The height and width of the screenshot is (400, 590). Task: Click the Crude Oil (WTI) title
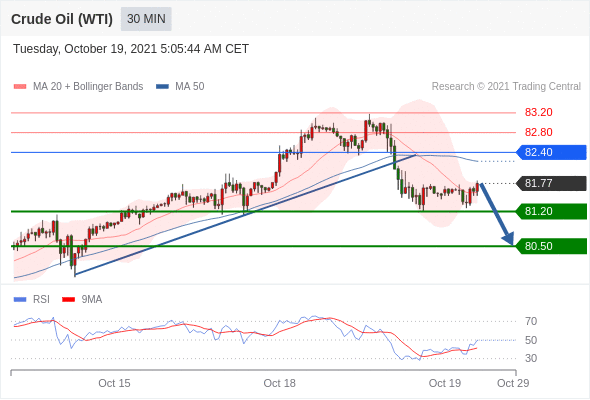62,19
